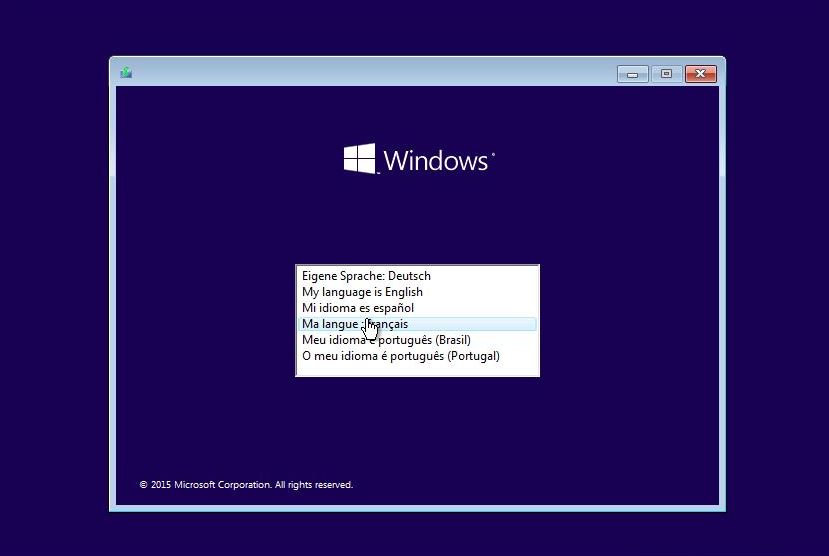Maximize the Windows Setup window
The width and height of the screenshot is (829, 556).
(666, 74)
